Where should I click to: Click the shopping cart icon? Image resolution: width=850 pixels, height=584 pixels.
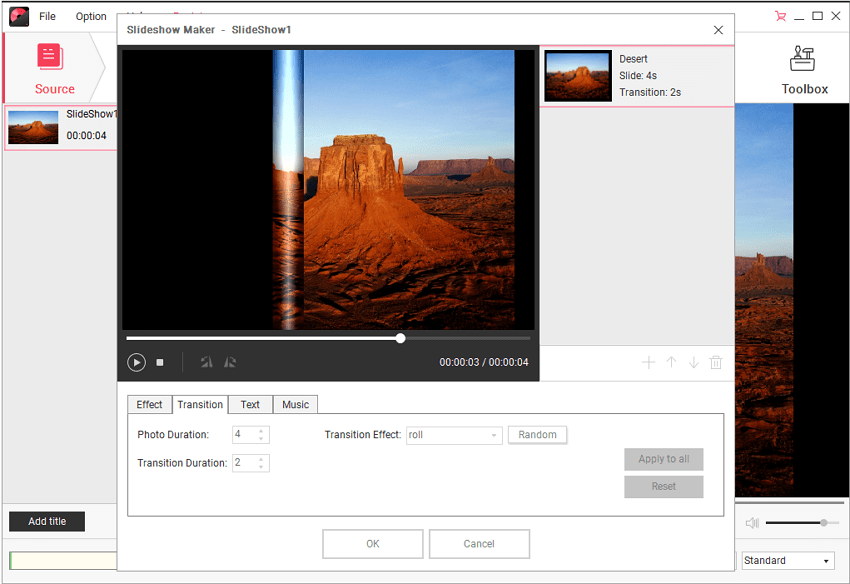(780, 16)
